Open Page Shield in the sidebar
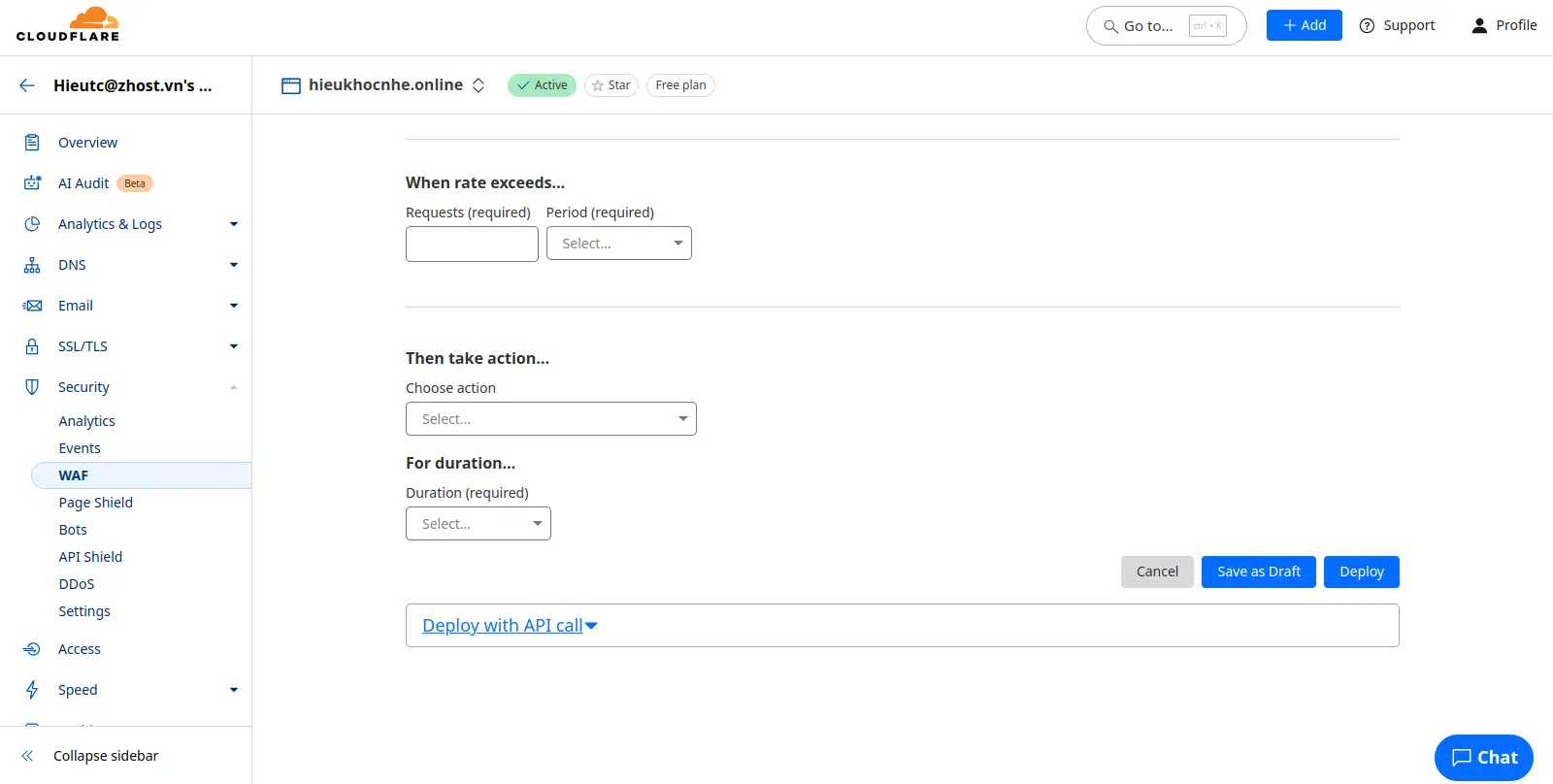Screen dimensions: 1553x784 pos(95,503)
